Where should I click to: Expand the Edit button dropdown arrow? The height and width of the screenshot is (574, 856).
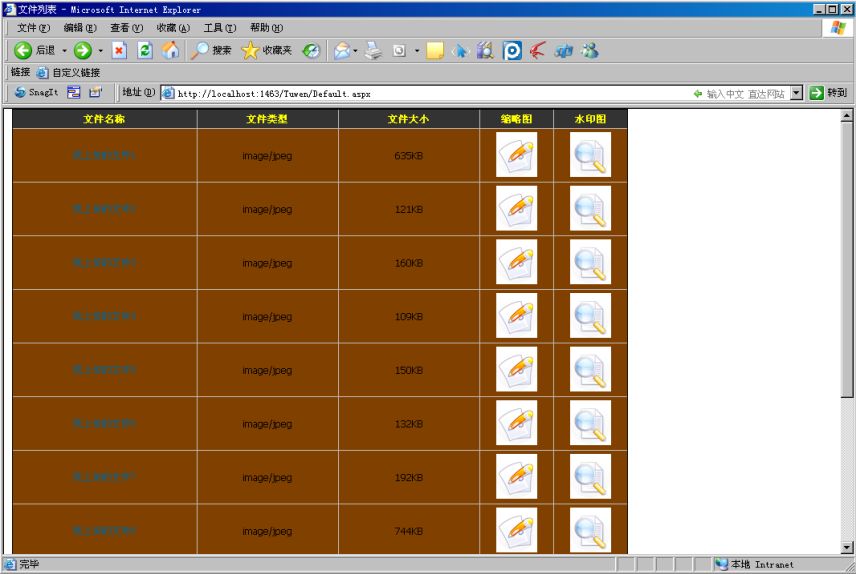click(x=417, y=51)
